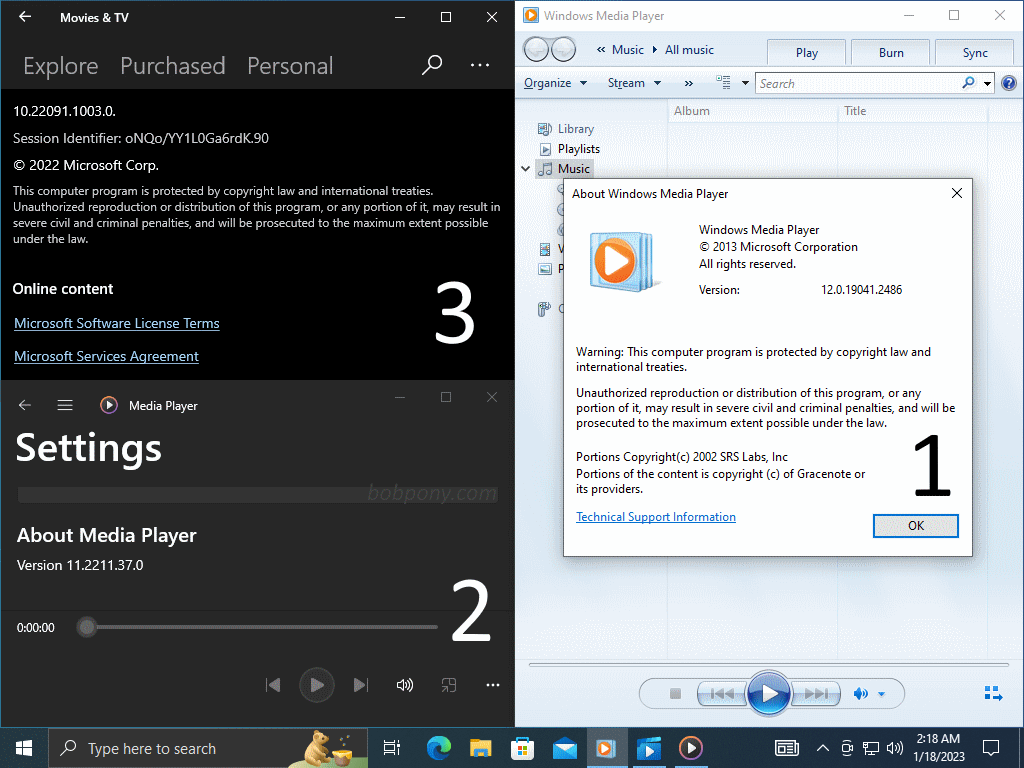Open notification center
1024x768 pixels.
[991, 748]
